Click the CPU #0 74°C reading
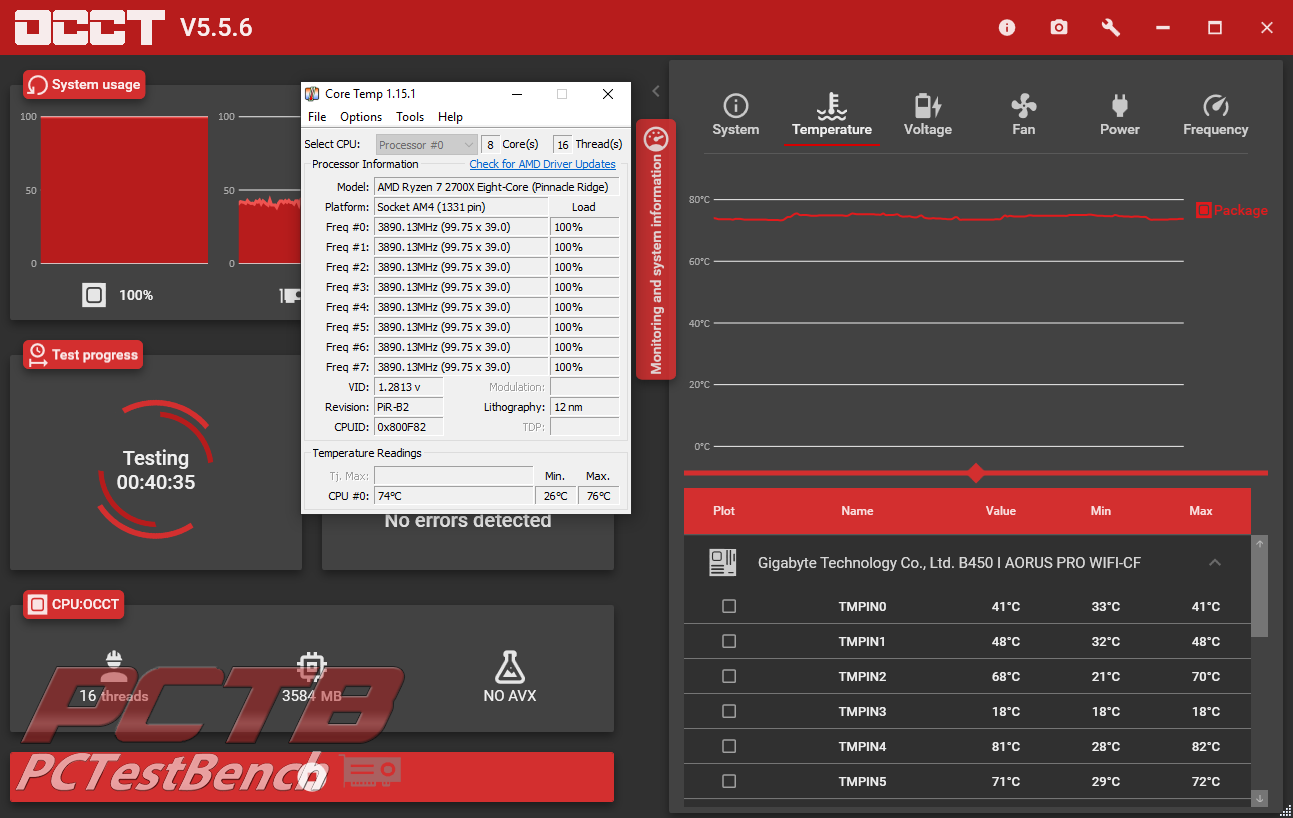The image size is (1293, 818). (x=454, y=496)
